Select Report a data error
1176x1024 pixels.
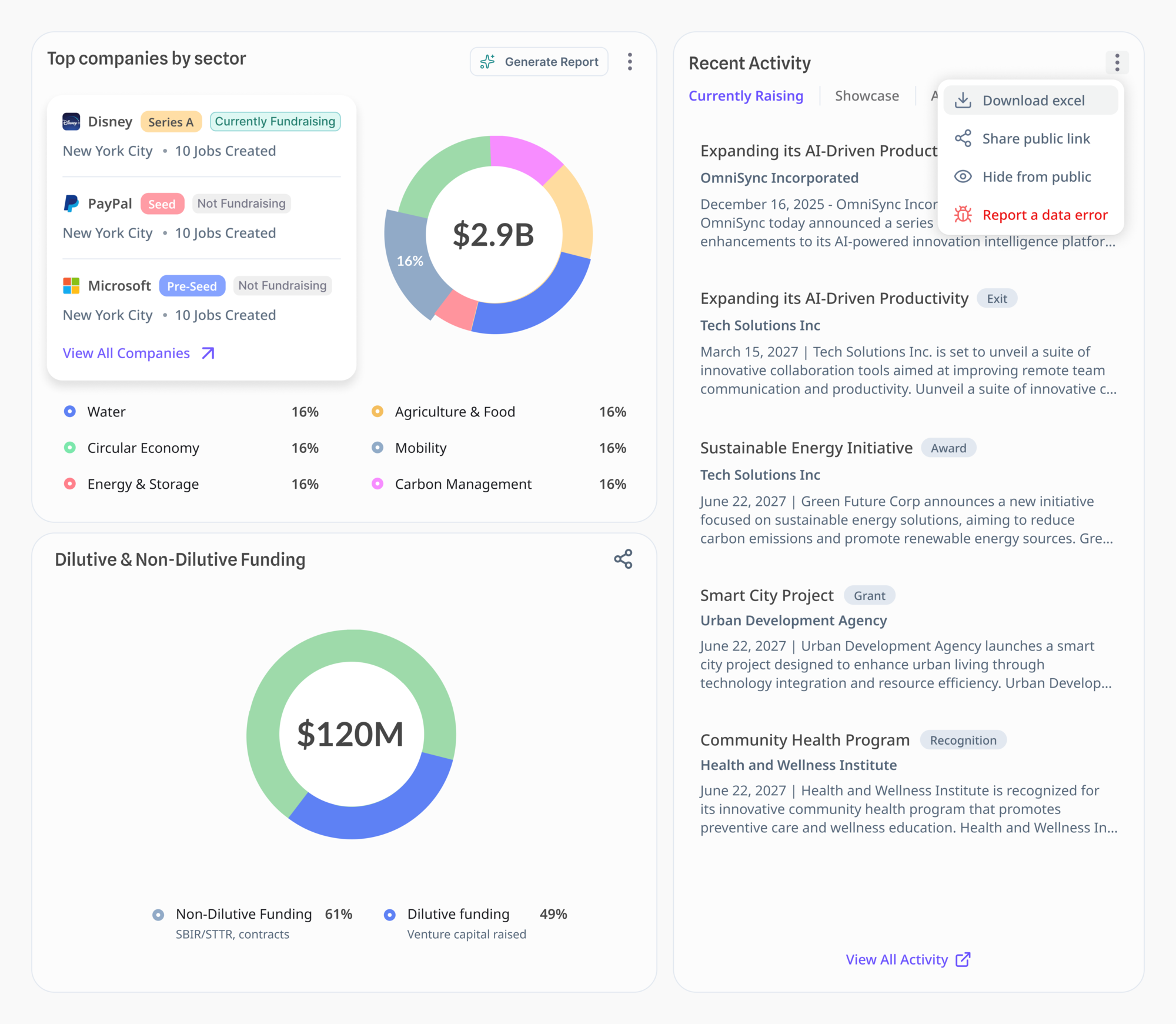[1031, 215]
